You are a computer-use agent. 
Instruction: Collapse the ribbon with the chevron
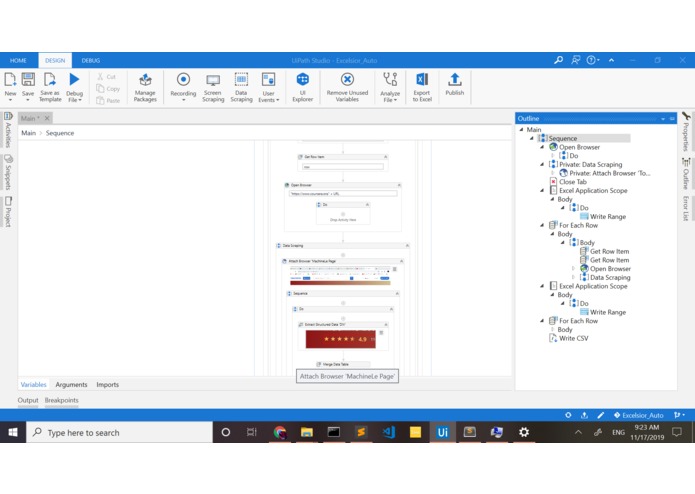point(612,60)
